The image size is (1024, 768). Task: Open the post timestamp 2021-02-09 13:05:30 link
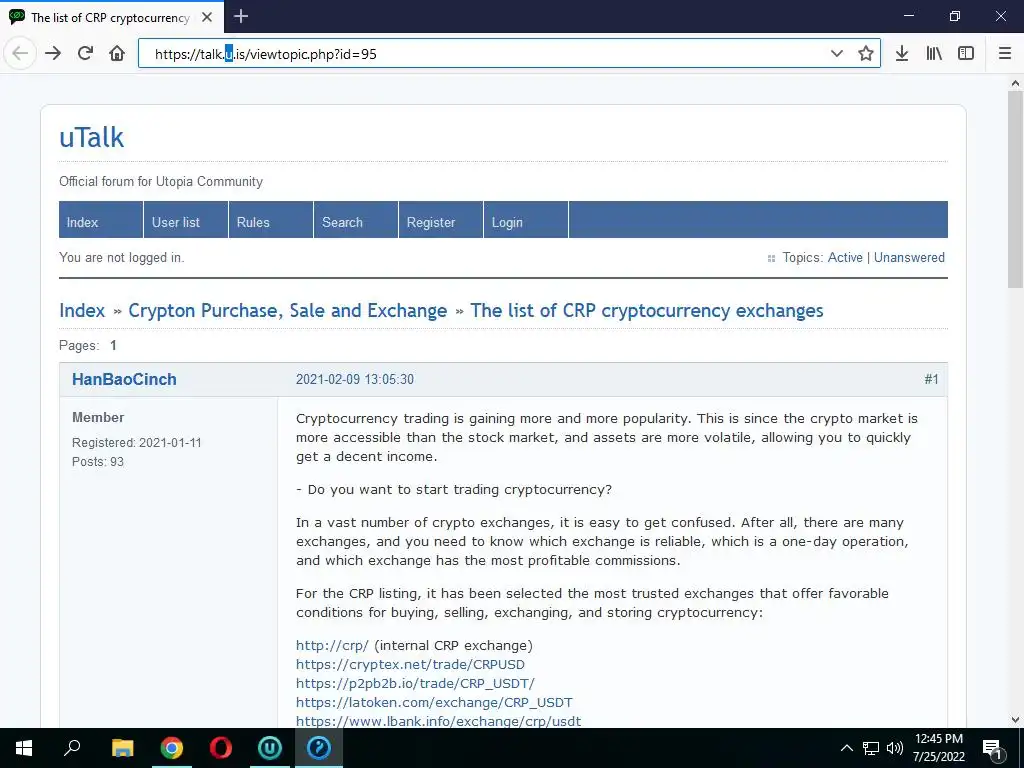tap(355, 379)
